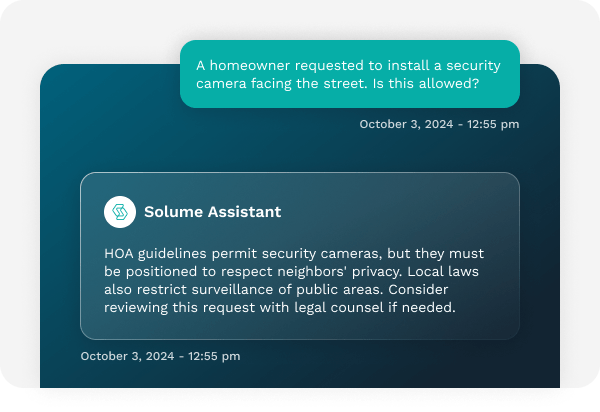Click the "Solume Assistant" name label
The image size is (600, 412).
212,212
